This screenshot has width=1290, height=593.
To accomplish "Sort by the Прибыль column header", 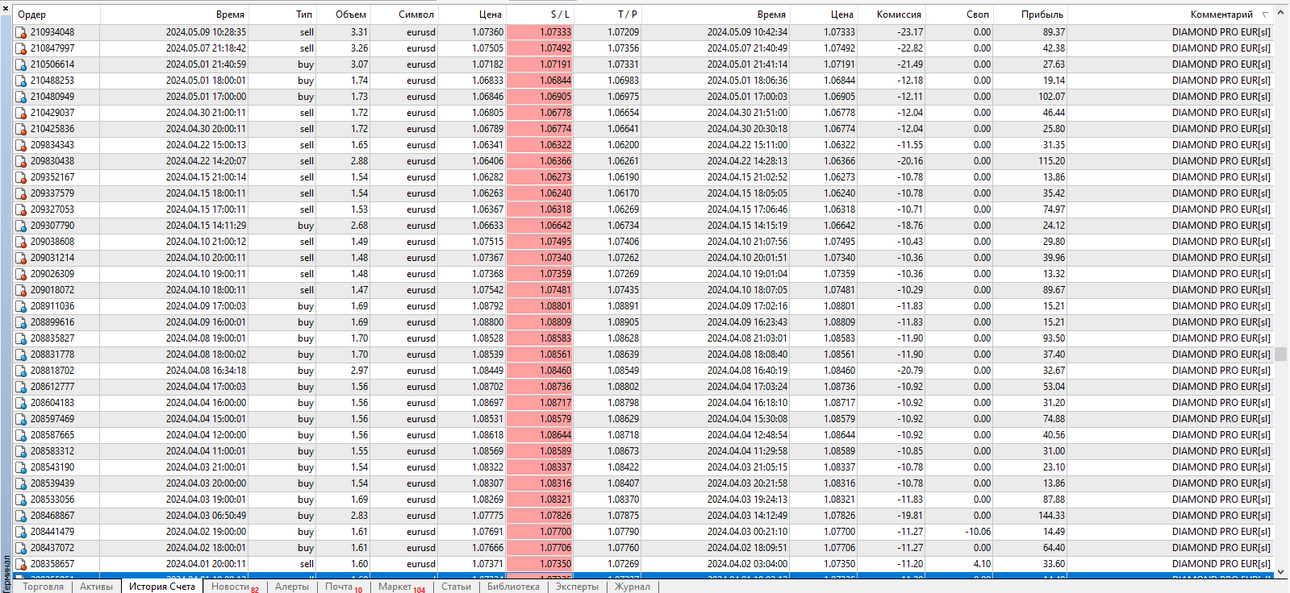I will pyautogui.click(x=1030, y=15).
